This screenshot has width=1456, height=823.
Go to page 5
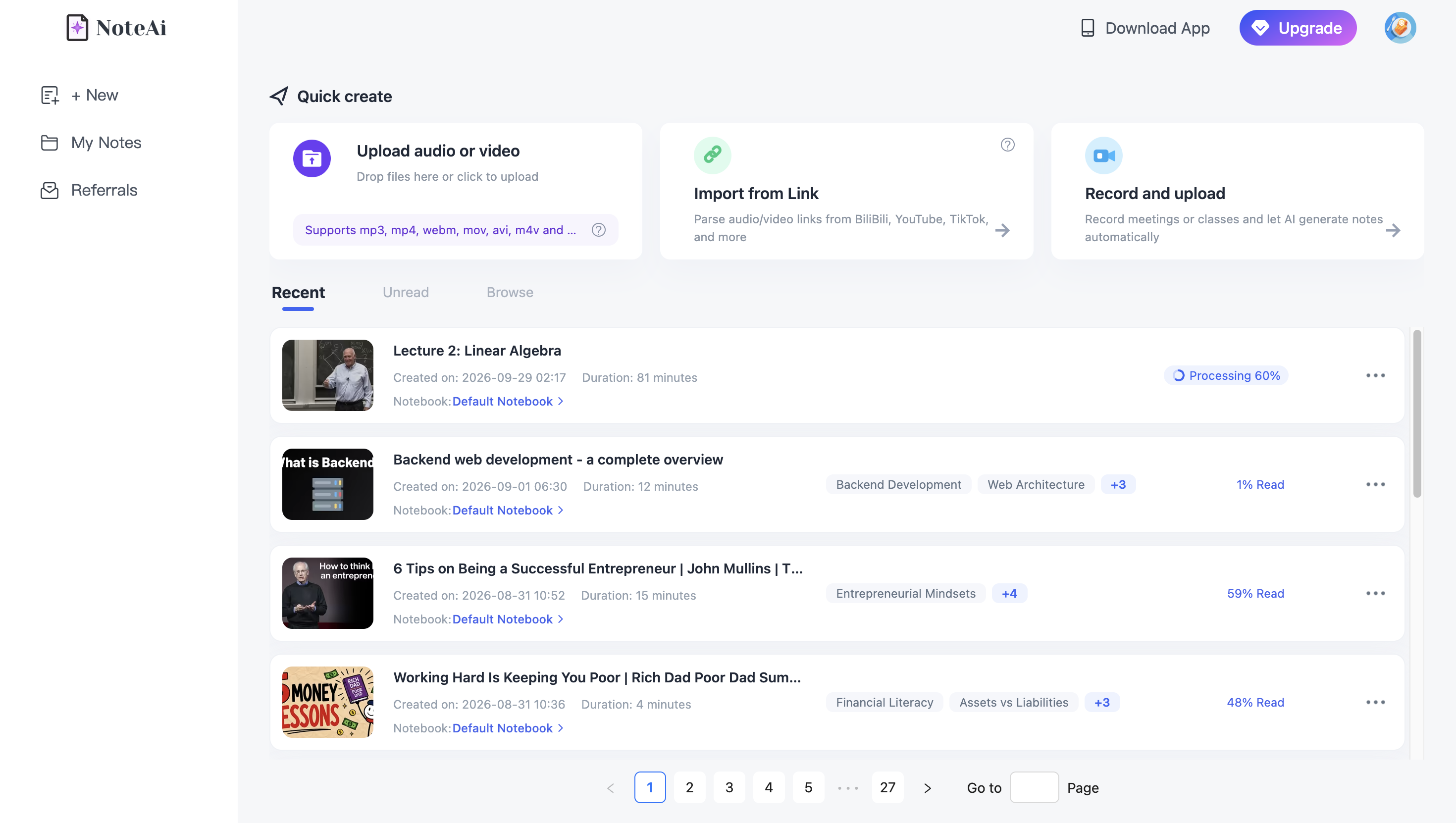pos(808,788)
